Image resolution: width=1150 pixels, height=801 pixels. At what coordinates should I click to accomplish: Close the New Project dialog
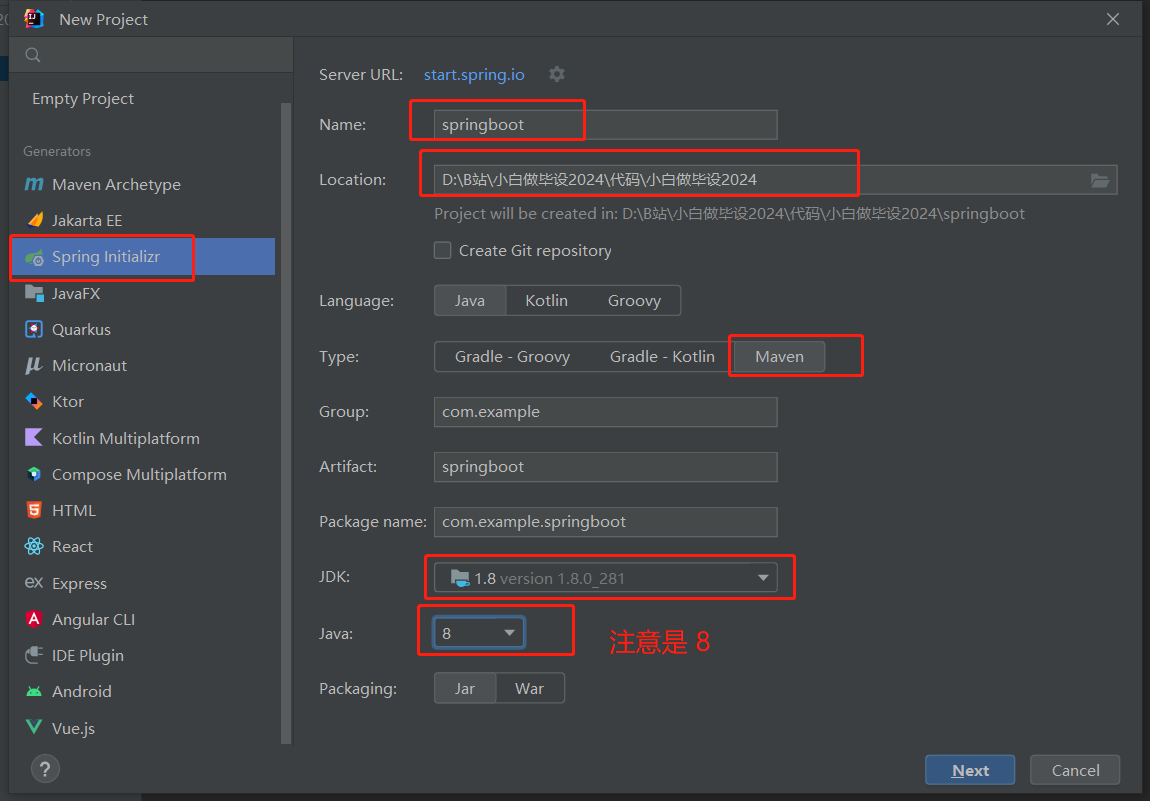click(x=1113, y=19)
